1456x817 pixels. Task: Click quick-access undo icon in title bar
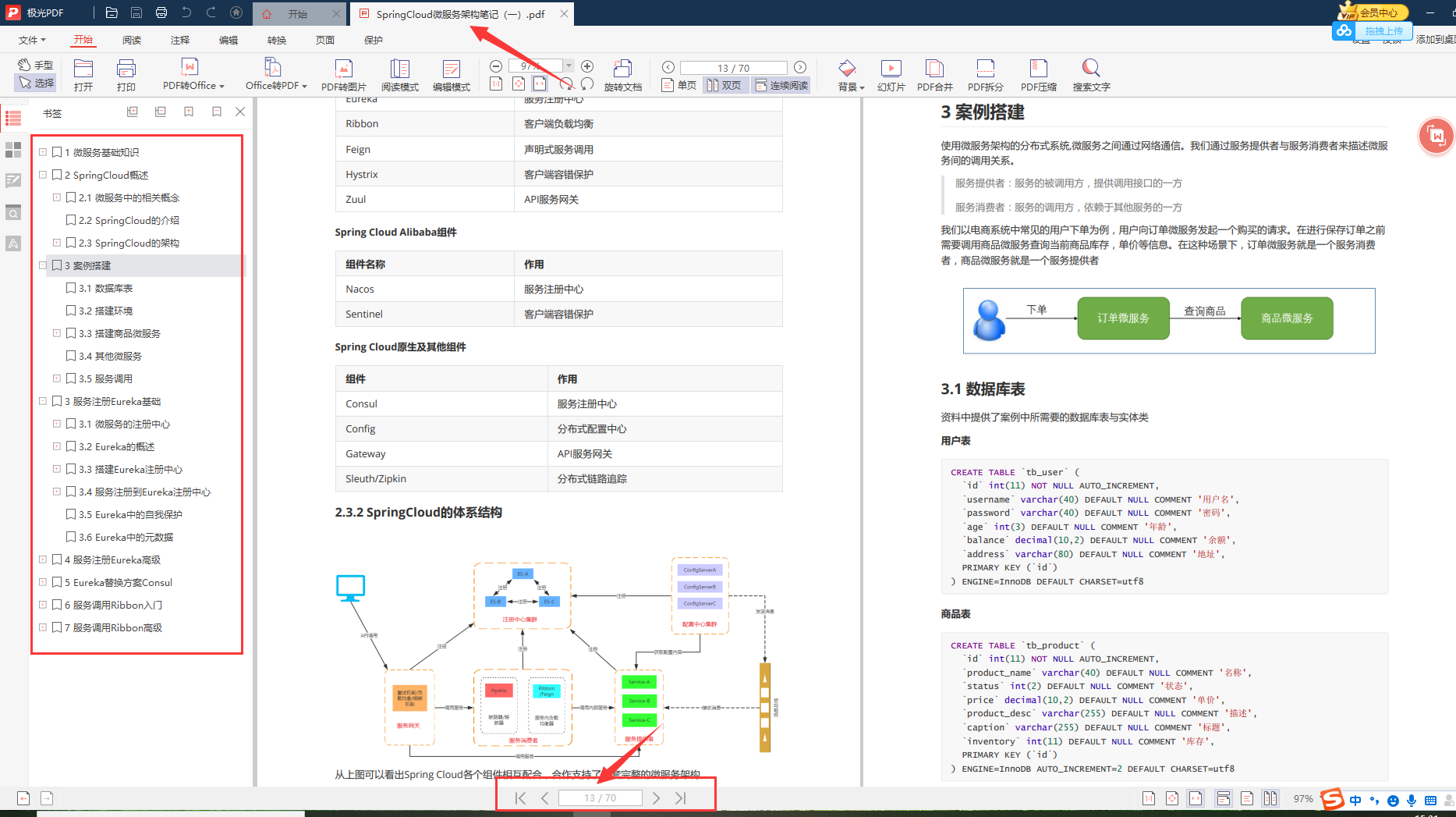click(186, 12)
